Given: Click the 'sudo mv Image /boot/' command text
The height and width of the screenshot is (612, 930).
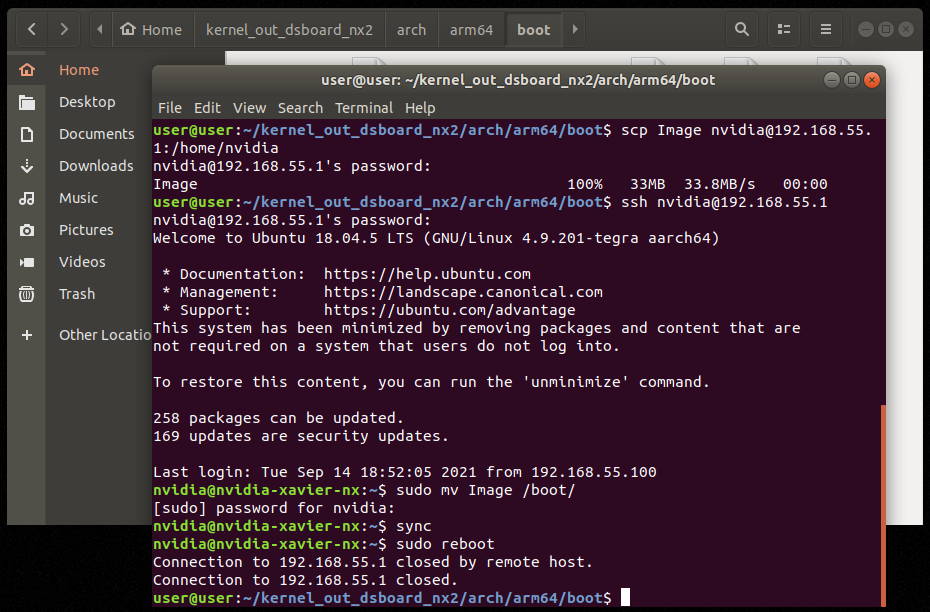Looking at the screenshot, I should (x=485, y=490).
